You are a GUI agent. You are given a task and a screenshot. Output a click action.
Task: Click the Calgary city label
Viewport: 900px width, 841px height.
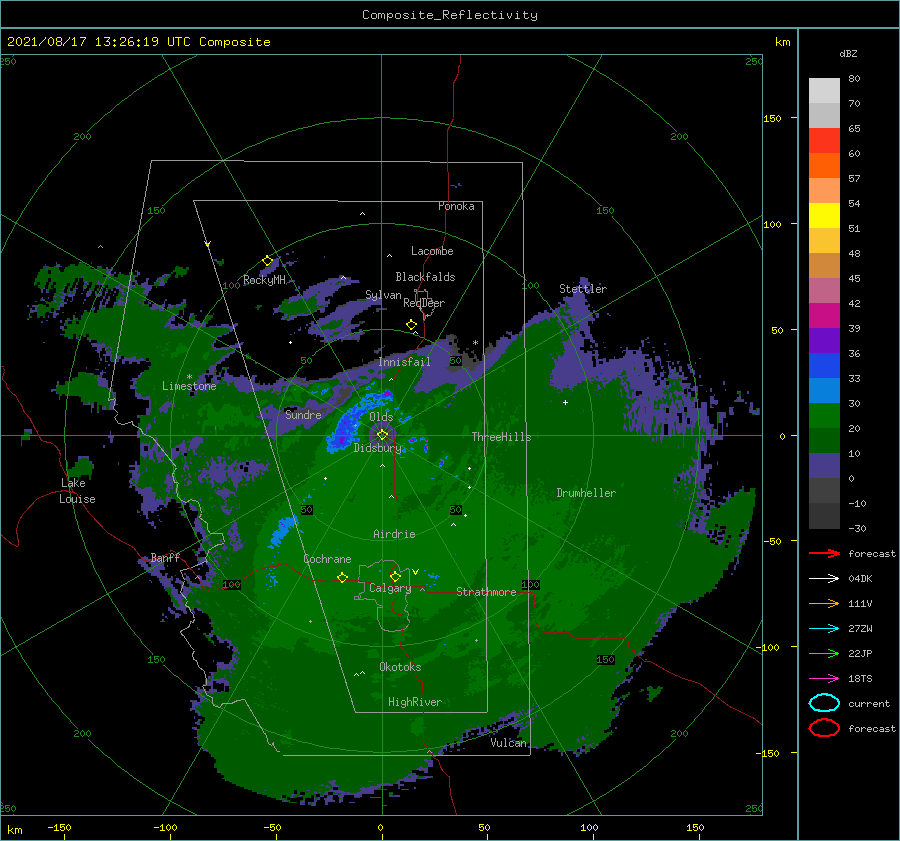[390, 588]
